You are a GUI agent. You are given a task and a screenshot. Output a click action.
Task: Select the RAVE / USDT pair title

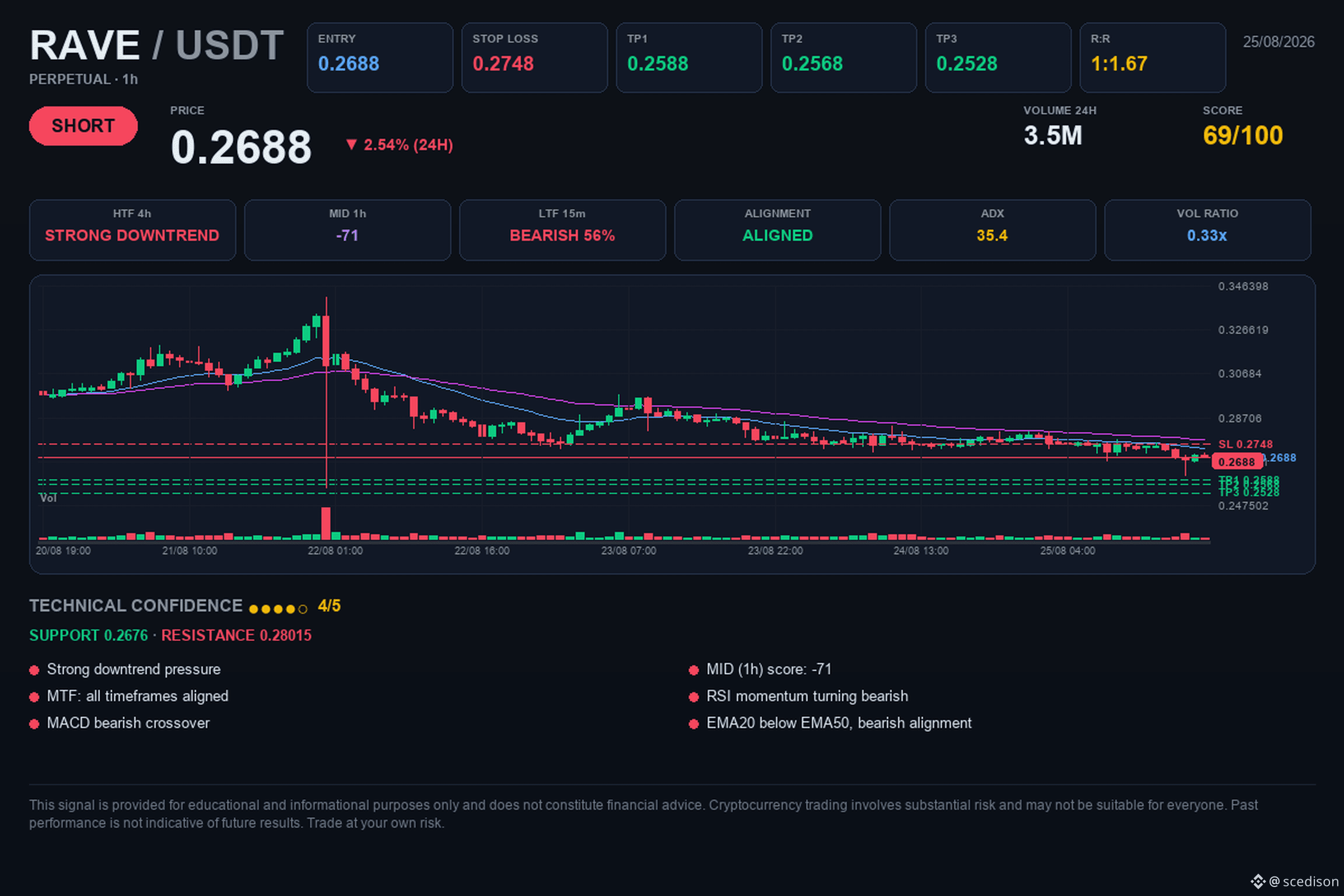click(157, 45)
